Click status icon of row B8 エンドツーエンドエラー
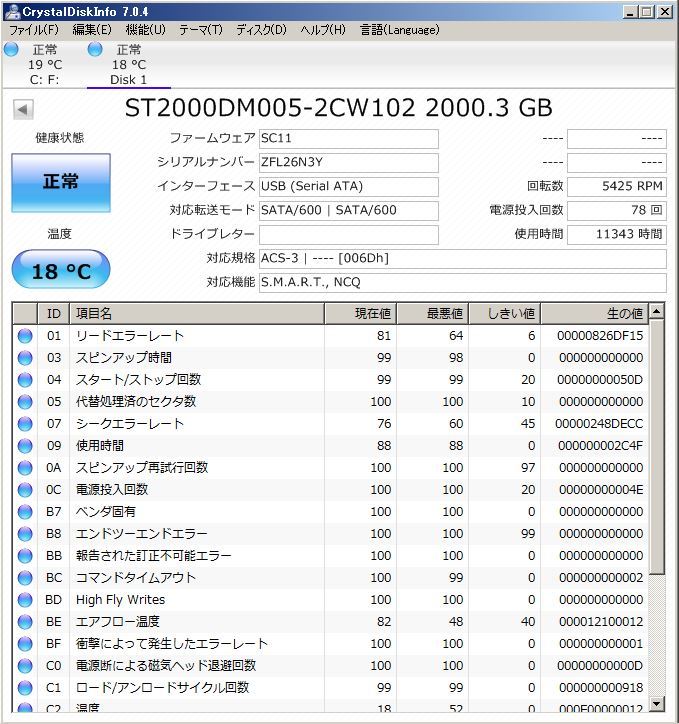The width and height of the screenshot is (679, 724). pos(25,534)
